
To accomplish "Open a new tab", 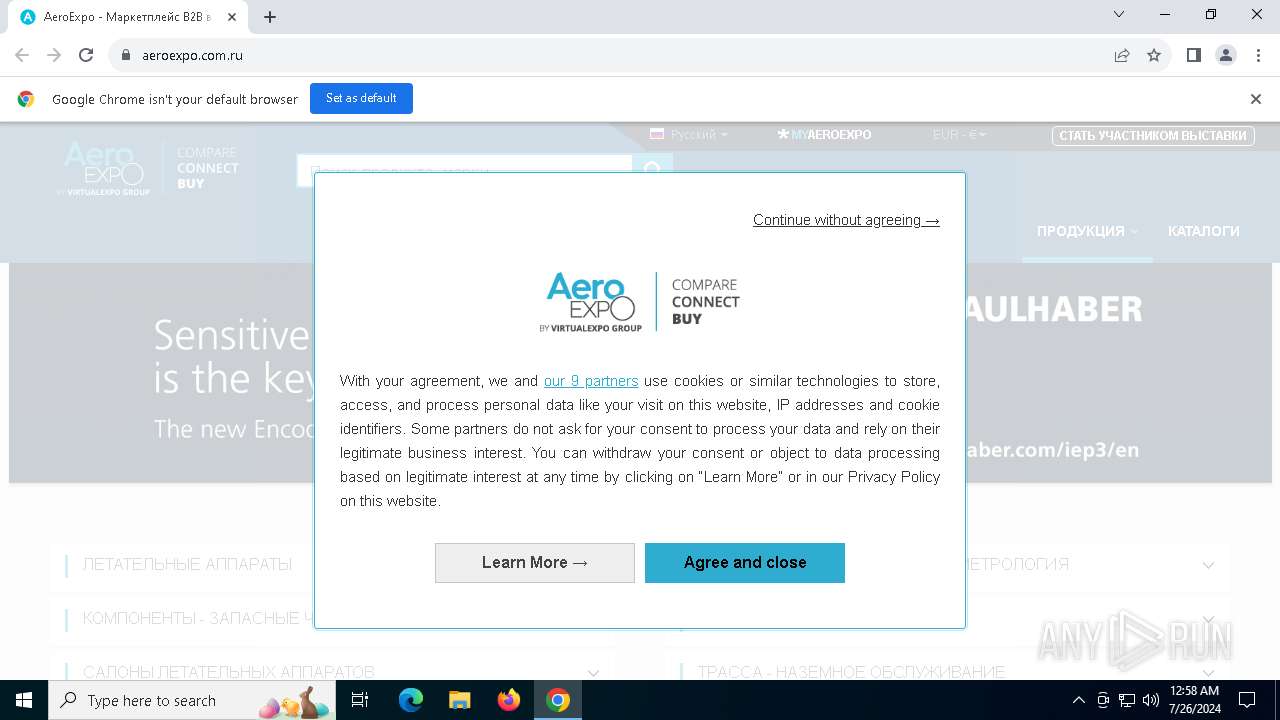I will point(270,16).
